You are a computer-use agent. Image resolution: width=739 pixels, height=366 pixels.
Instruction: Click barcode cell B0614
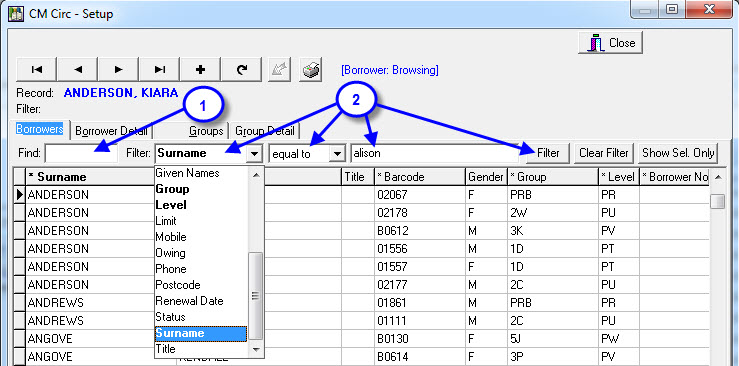[x=420, y=357]
